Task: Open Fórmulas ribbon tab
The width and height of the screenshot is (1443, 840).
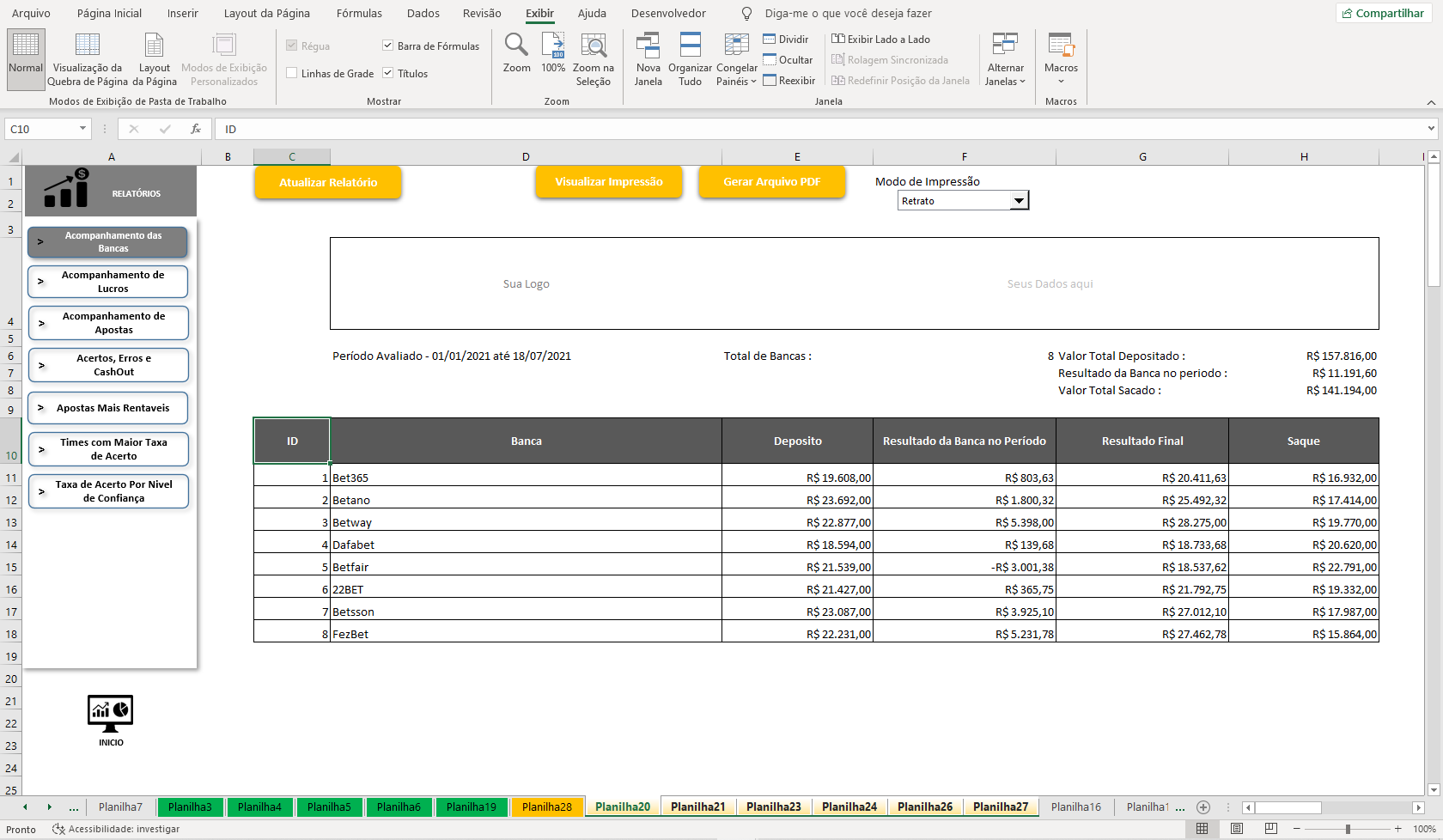Action: coord(359,14)
